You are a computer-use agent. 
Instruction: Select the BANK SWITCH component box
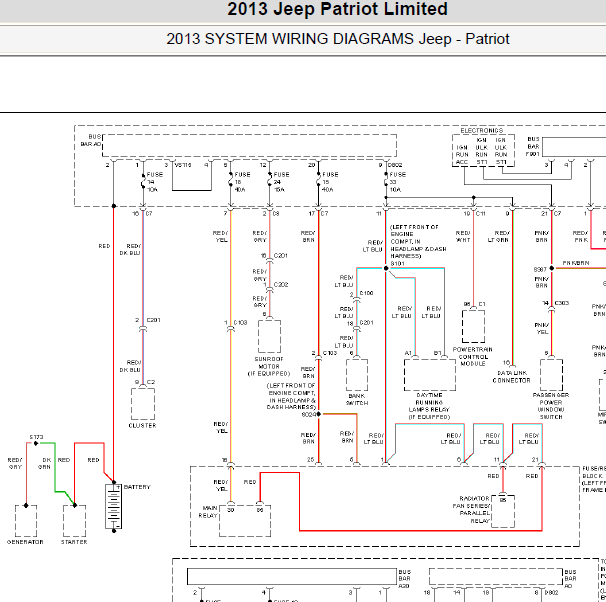pos(357,375)
